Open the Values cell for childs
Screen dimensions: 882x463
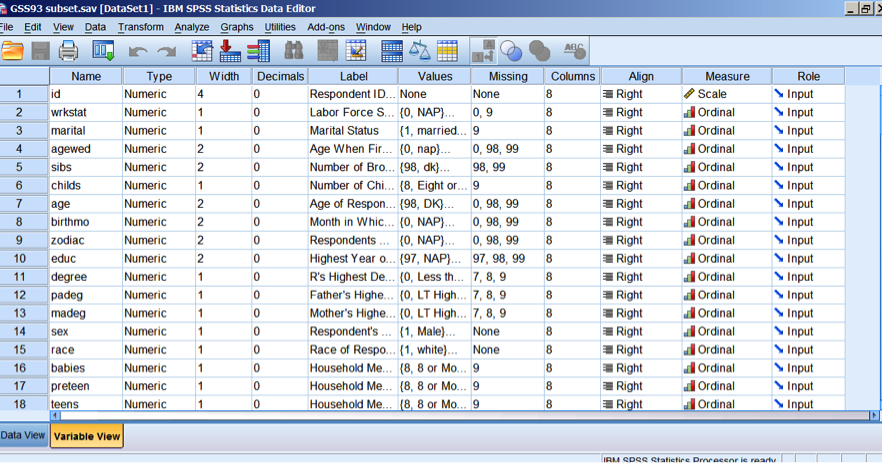click(x=435, y=186)
